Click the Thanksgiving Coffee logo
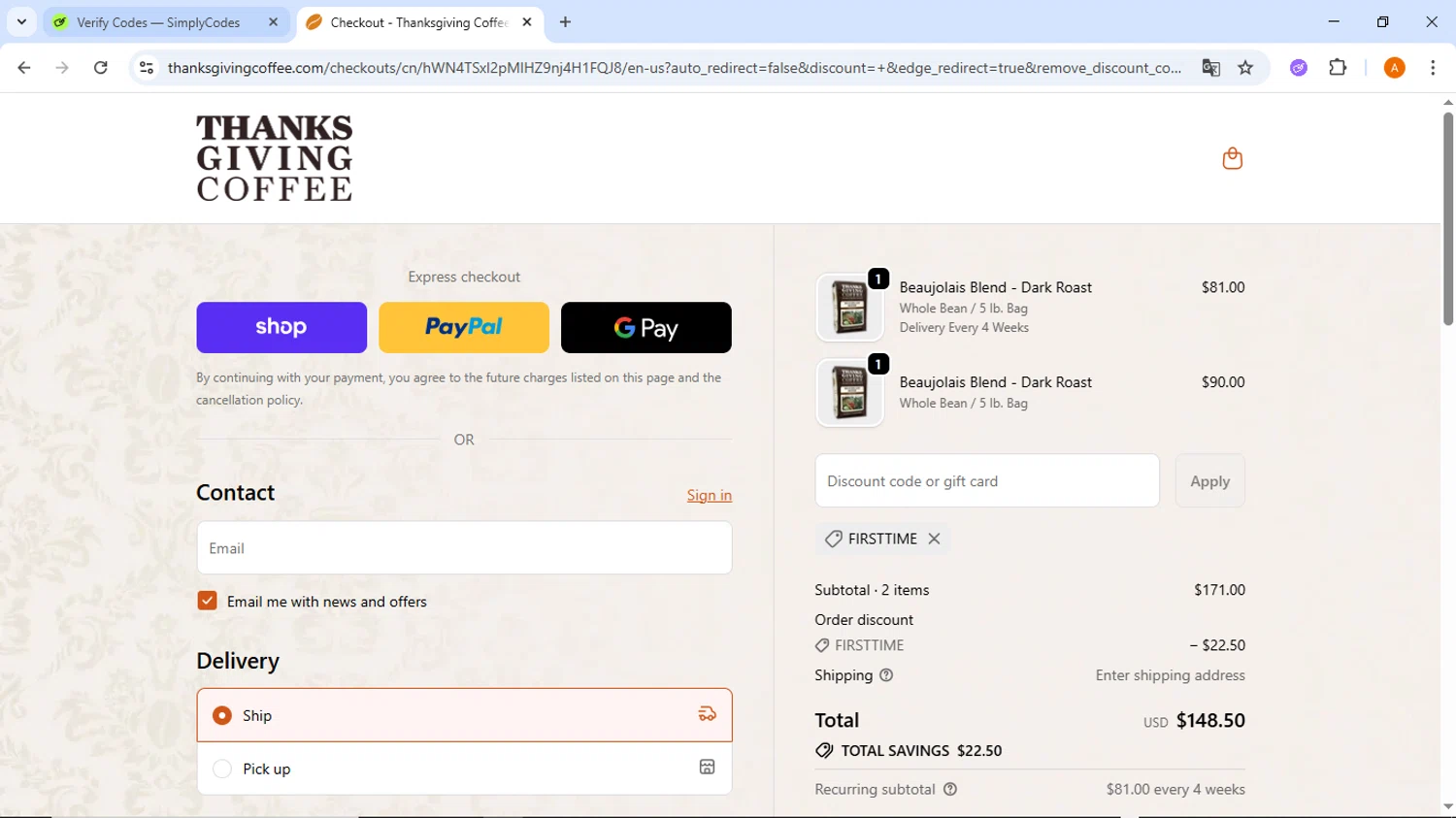The image size is (1456, 818). click(x=275, y=158)
